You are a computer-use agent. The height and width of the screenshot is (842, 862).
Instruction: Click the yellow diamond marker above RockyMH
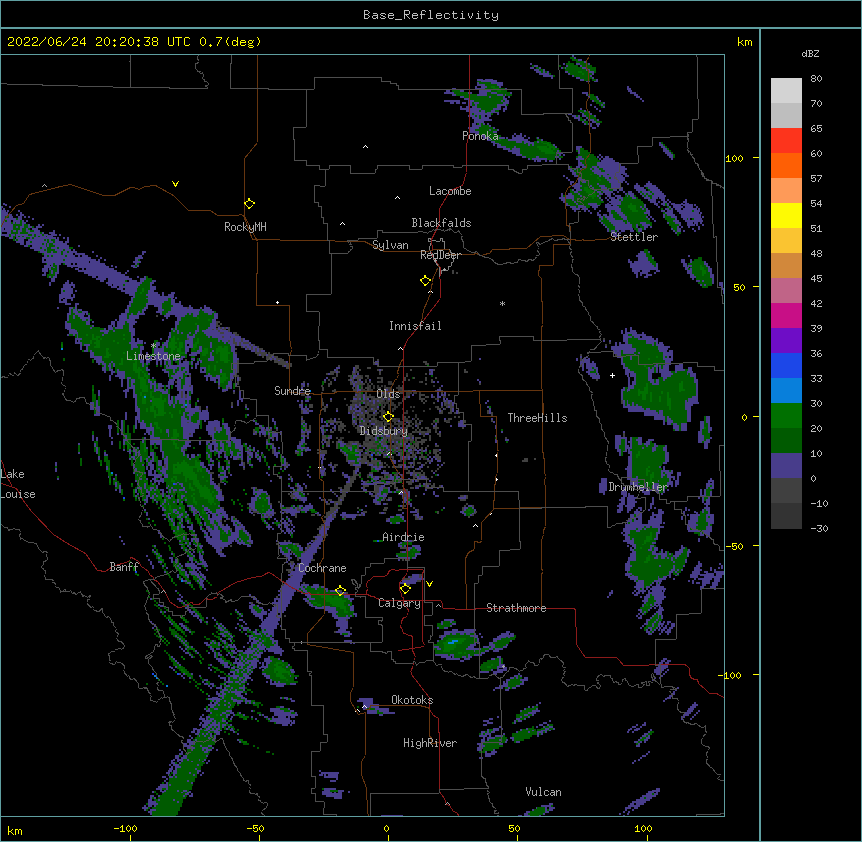tap(249, 204)
